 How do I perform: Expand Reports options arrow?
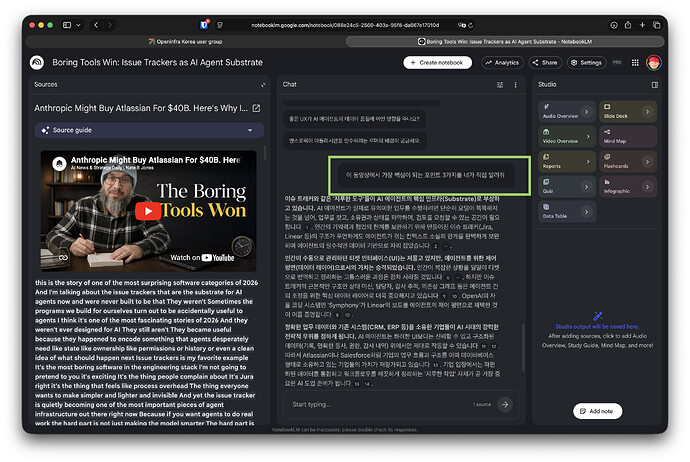[x=588, y=162]
